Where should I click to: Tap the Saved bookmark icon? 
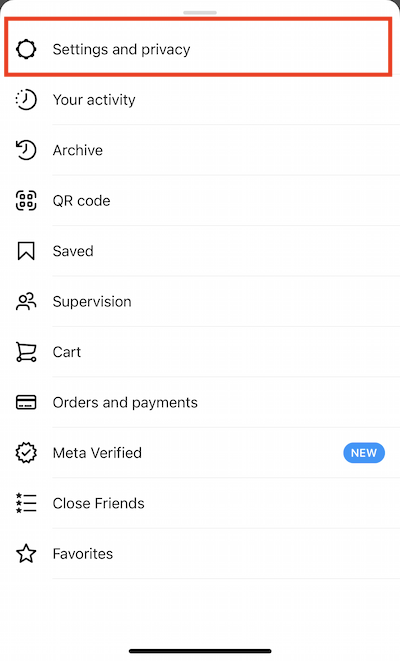[x=26, y=251]
